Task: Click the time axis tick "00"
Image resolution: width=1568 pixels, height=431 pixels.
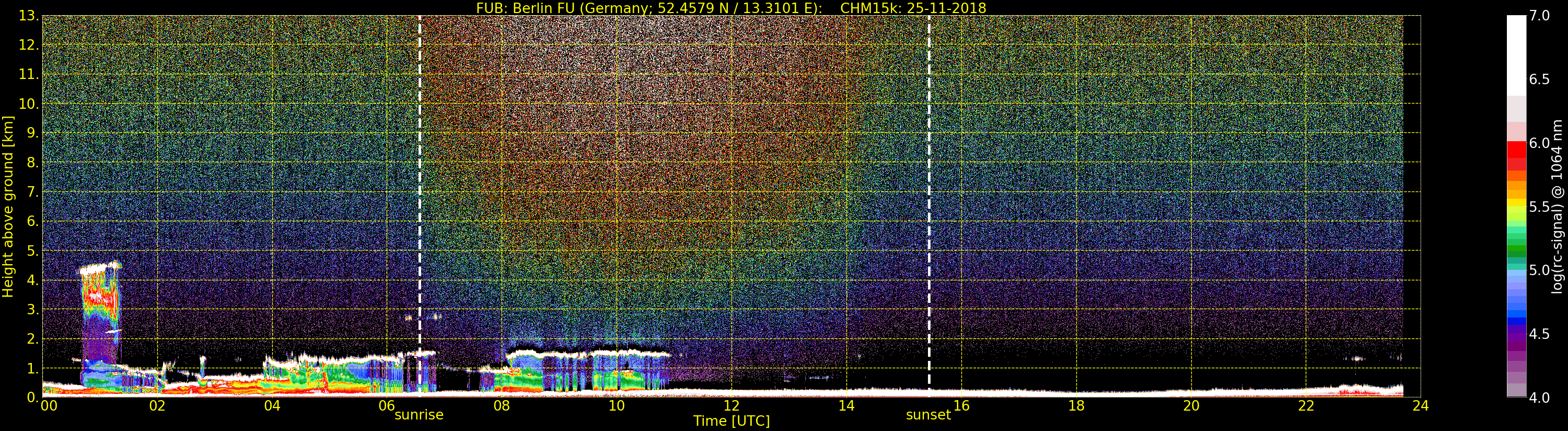Action: click(x=49, y=406)
